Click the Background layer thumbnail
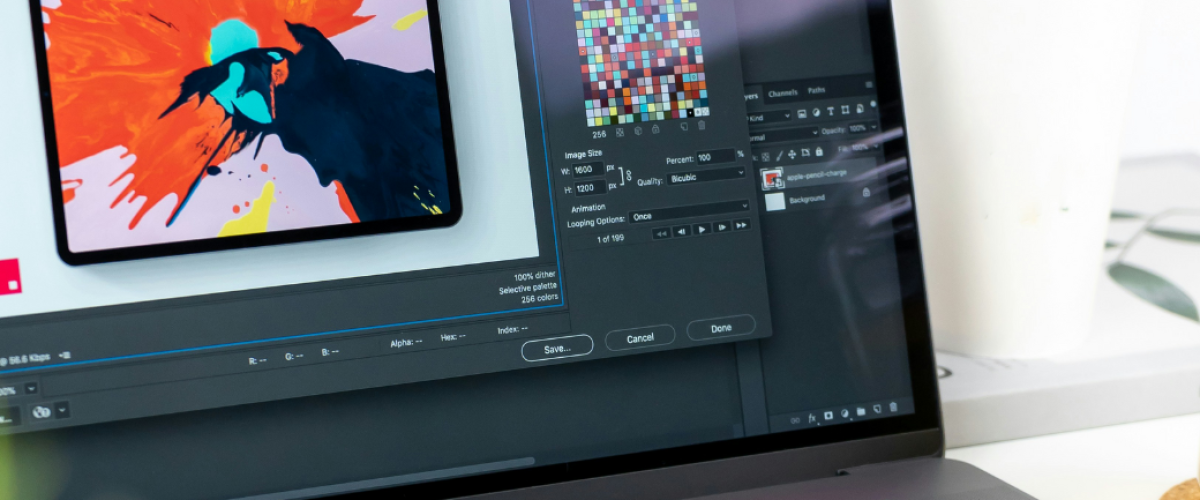The image size is (1200, 500). (775, 202)
